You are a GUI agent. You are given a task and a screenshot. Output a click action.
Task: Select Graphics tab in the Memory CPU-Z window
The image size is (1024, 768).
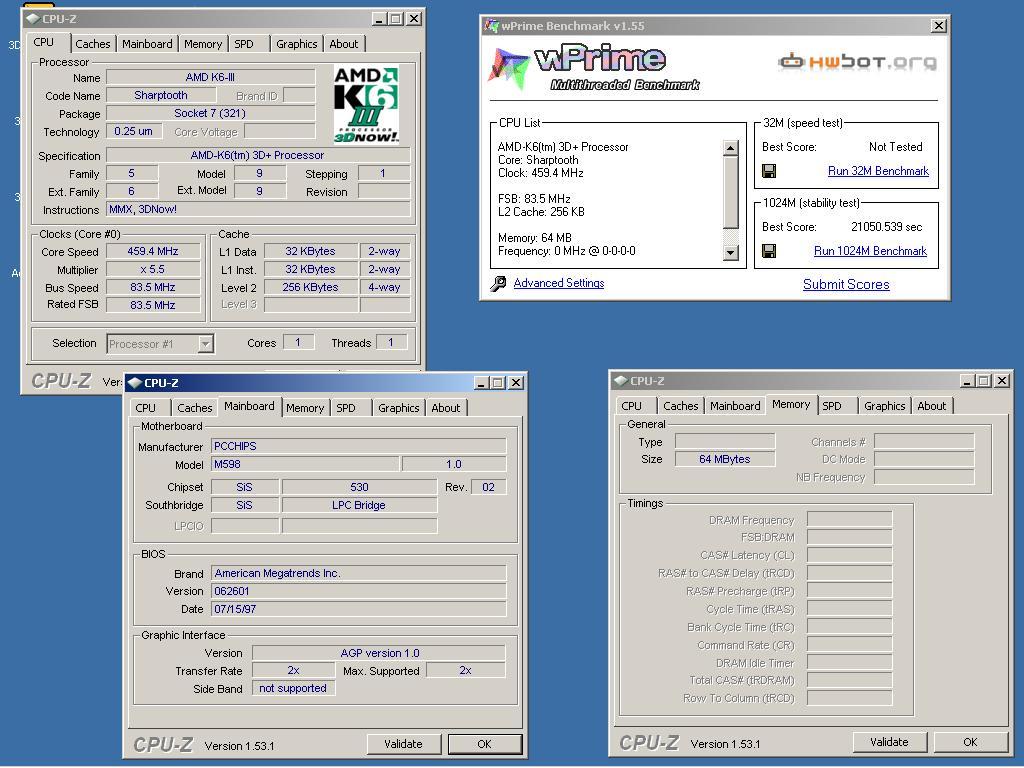(884, 406)
